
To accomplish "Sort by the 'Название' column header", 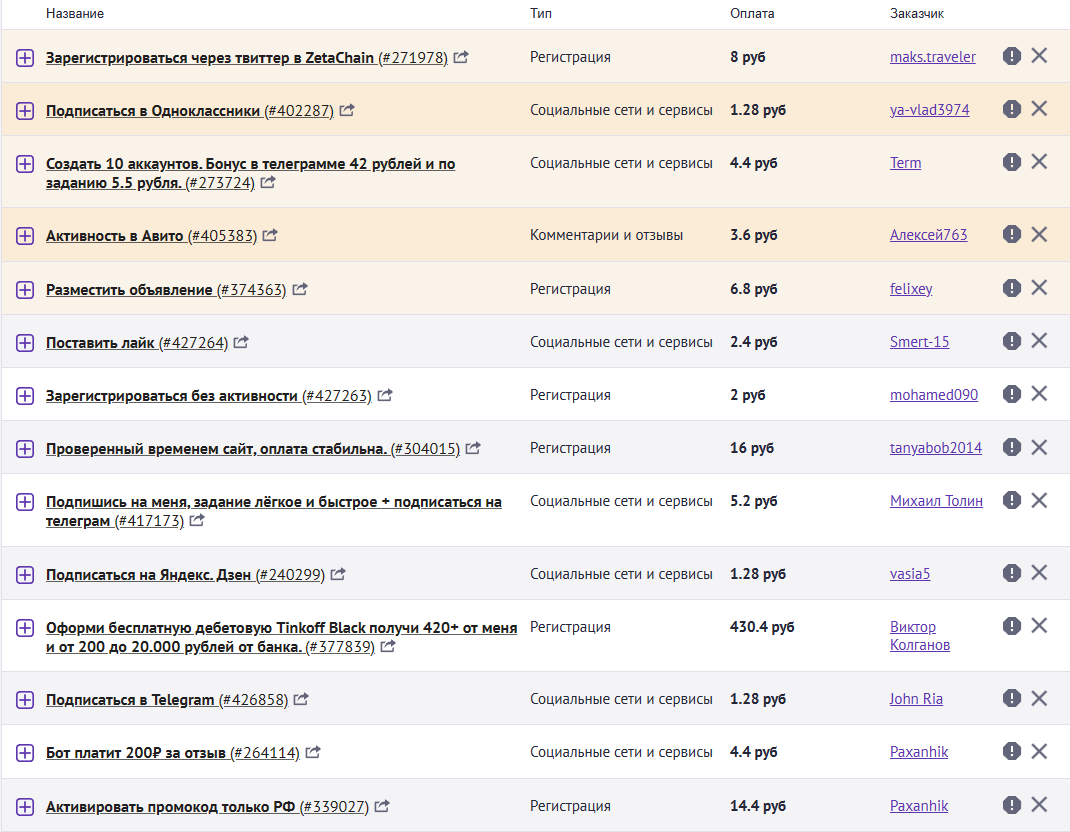I will tap(75, 14).
